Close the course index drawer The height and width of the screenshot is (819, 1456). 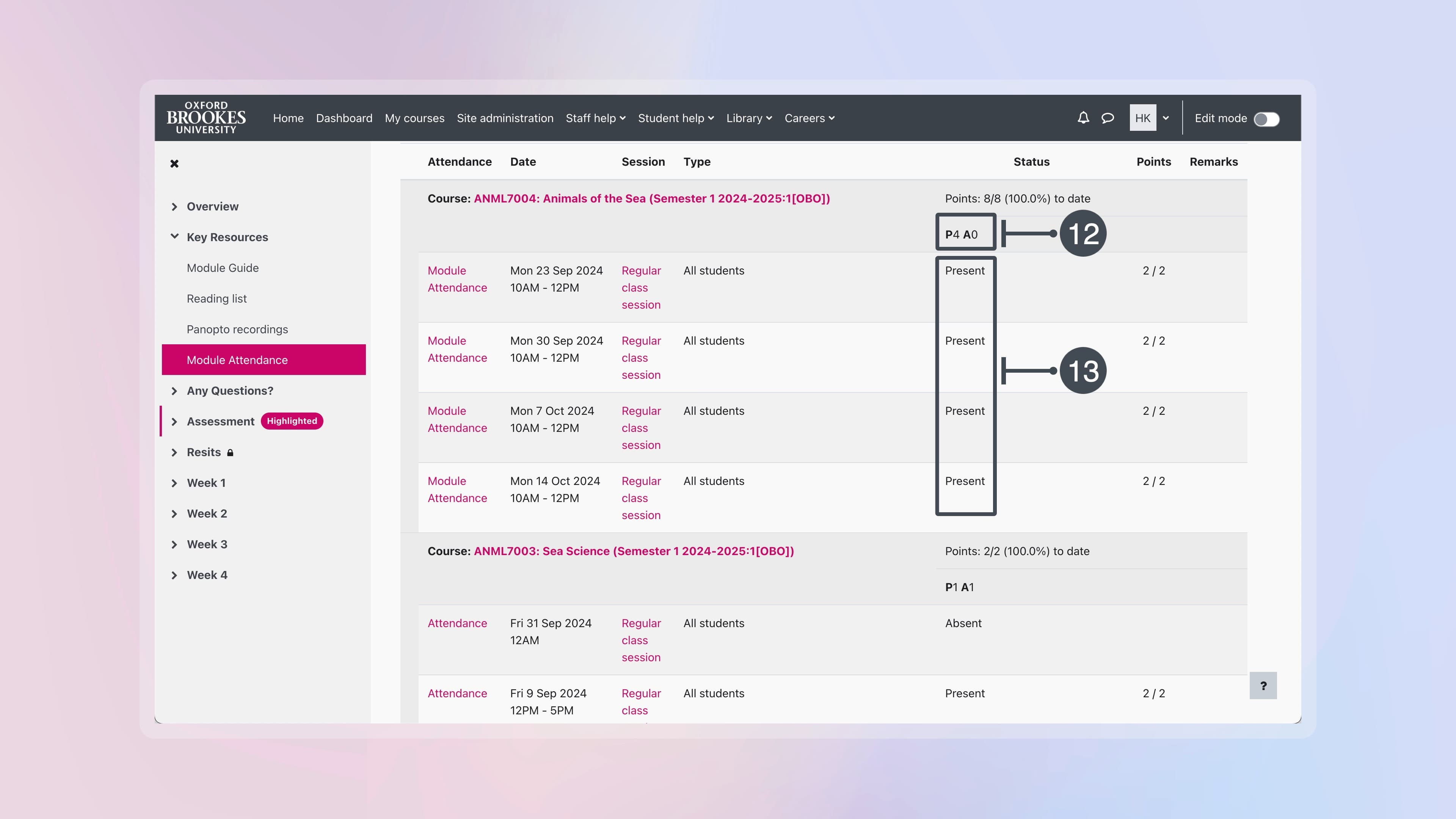[x=174, y=163]
